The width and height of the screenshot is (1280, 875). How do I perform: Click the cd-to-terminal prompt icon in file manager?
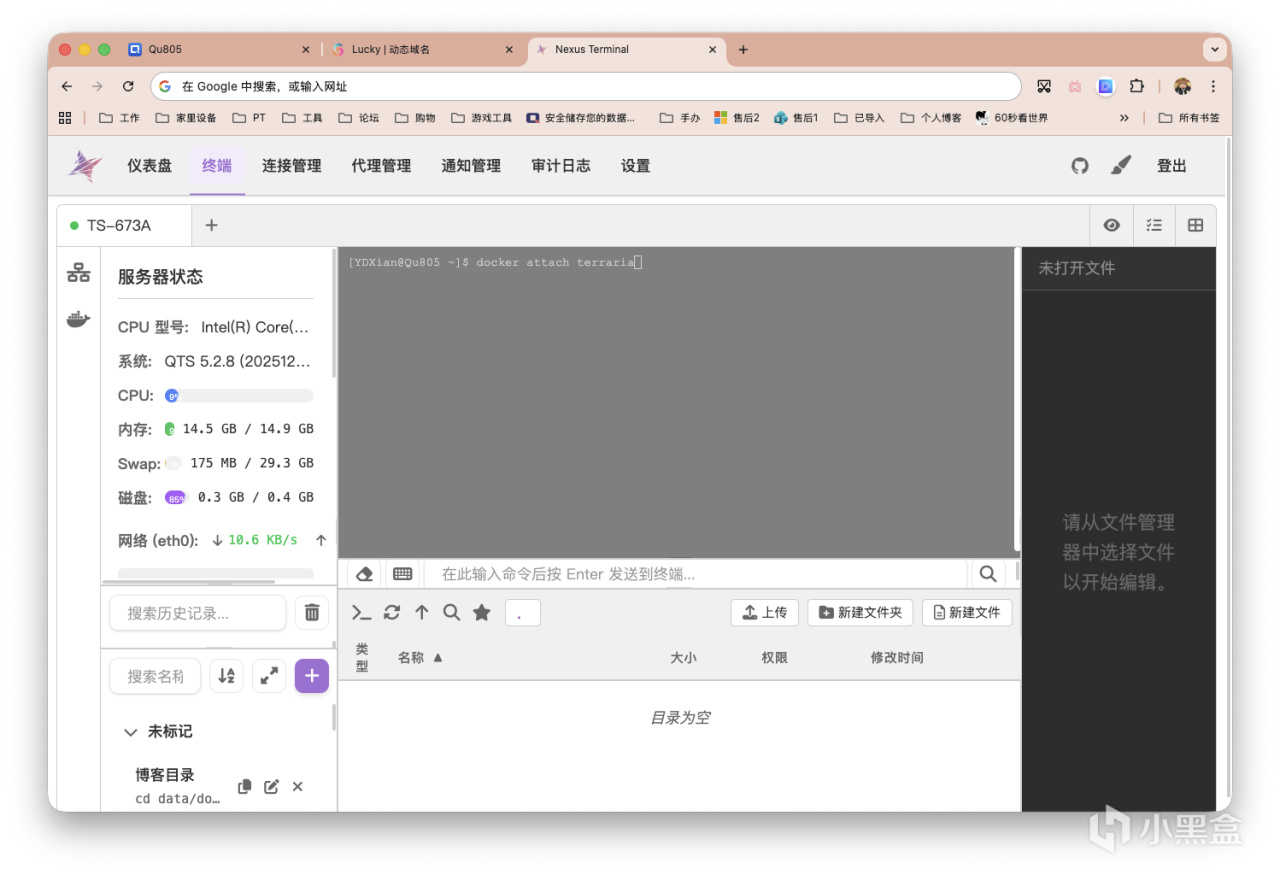[362, 613]
